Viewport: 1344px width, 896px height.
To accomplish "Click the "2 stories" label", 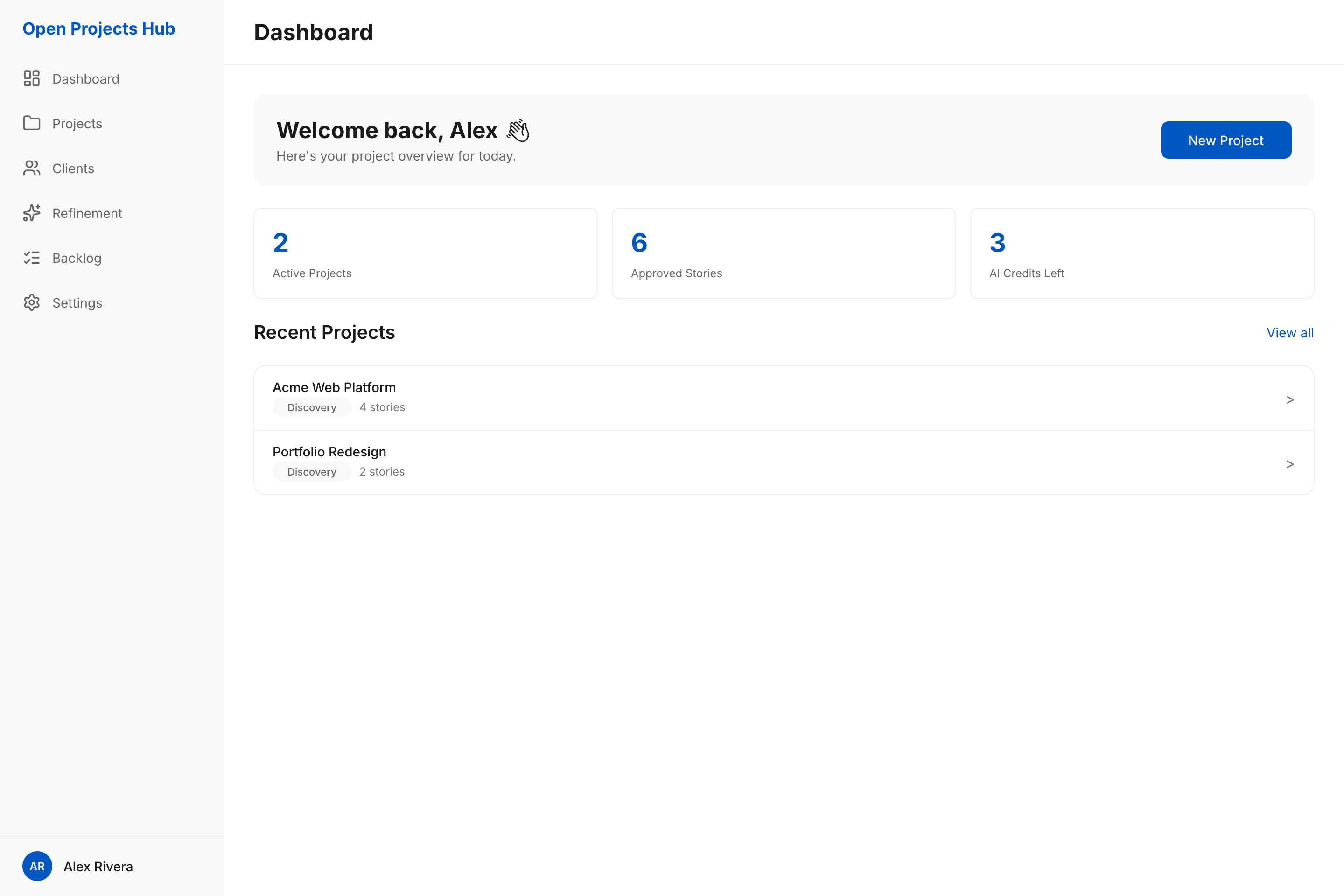I will coord(382,471).
